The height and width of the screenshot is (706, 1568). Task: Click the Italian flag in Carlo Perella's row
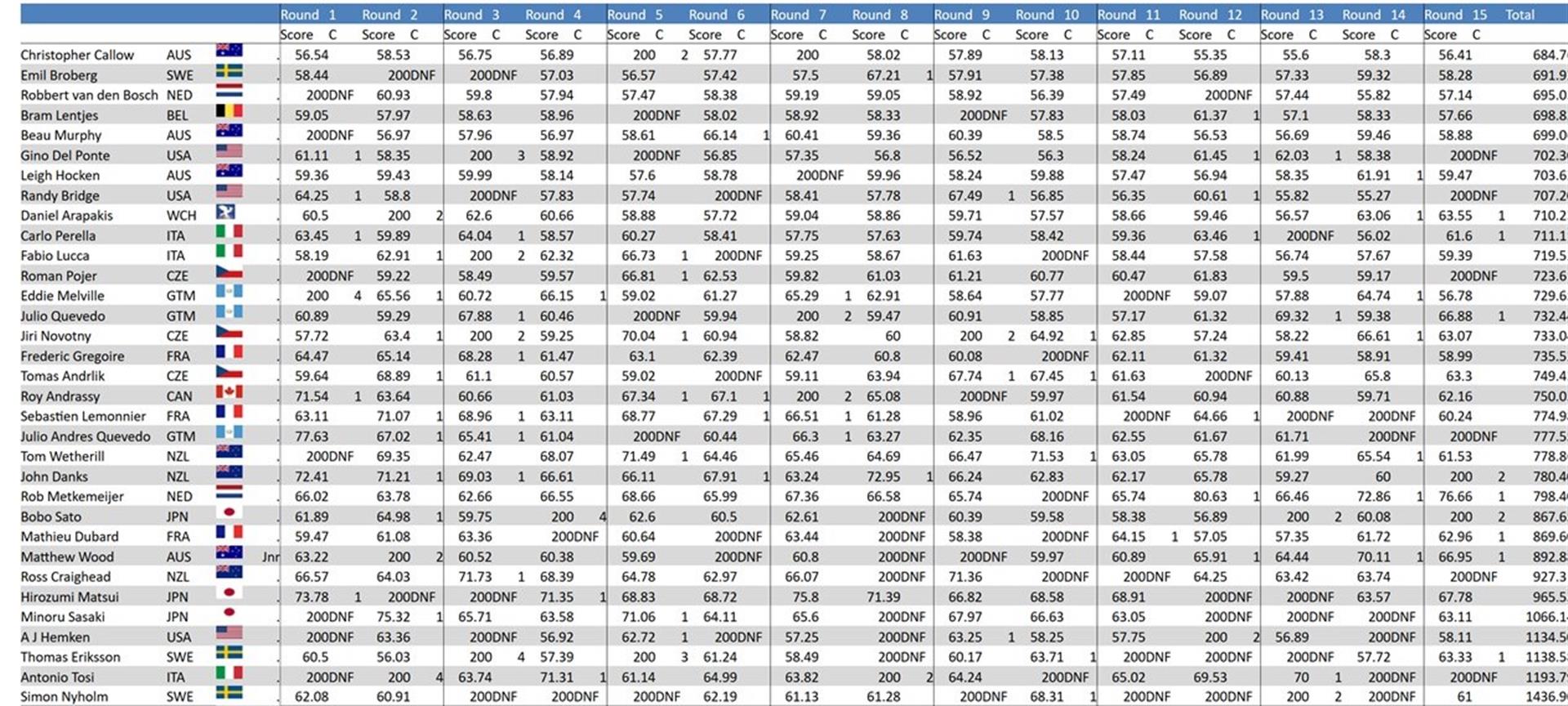tap(229, 231)
